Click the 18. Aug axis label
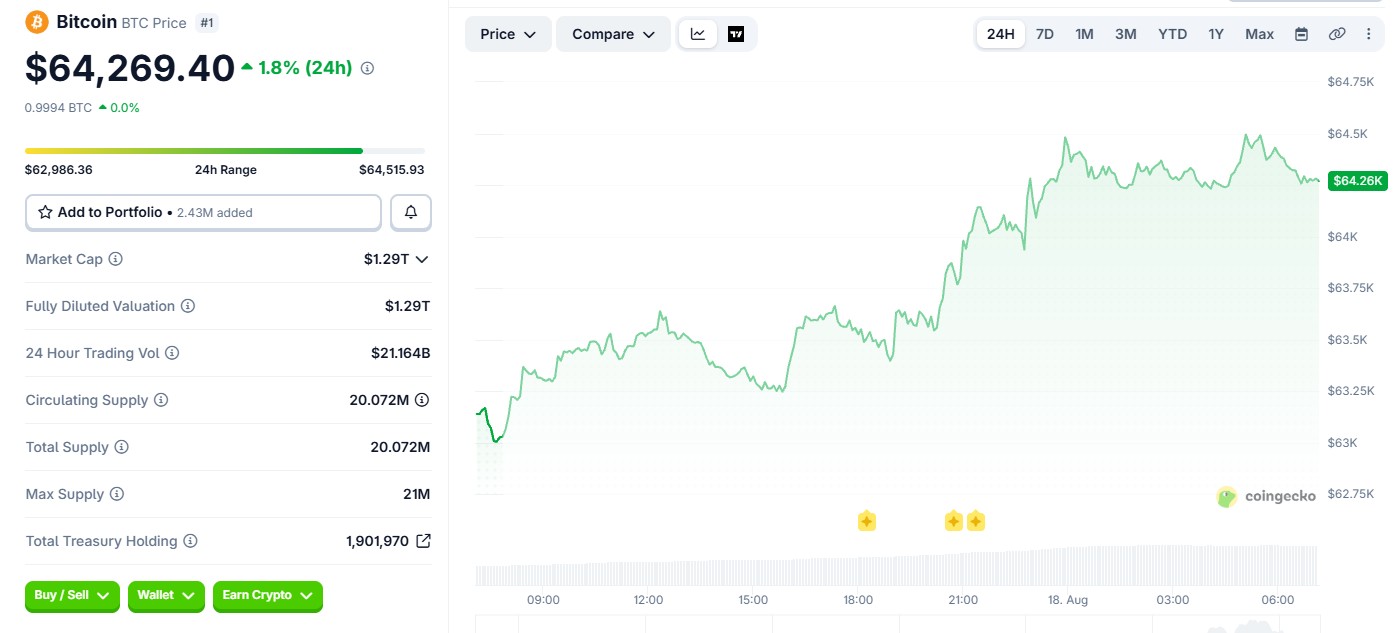1396x633 pixels. tap(1068, 600)
